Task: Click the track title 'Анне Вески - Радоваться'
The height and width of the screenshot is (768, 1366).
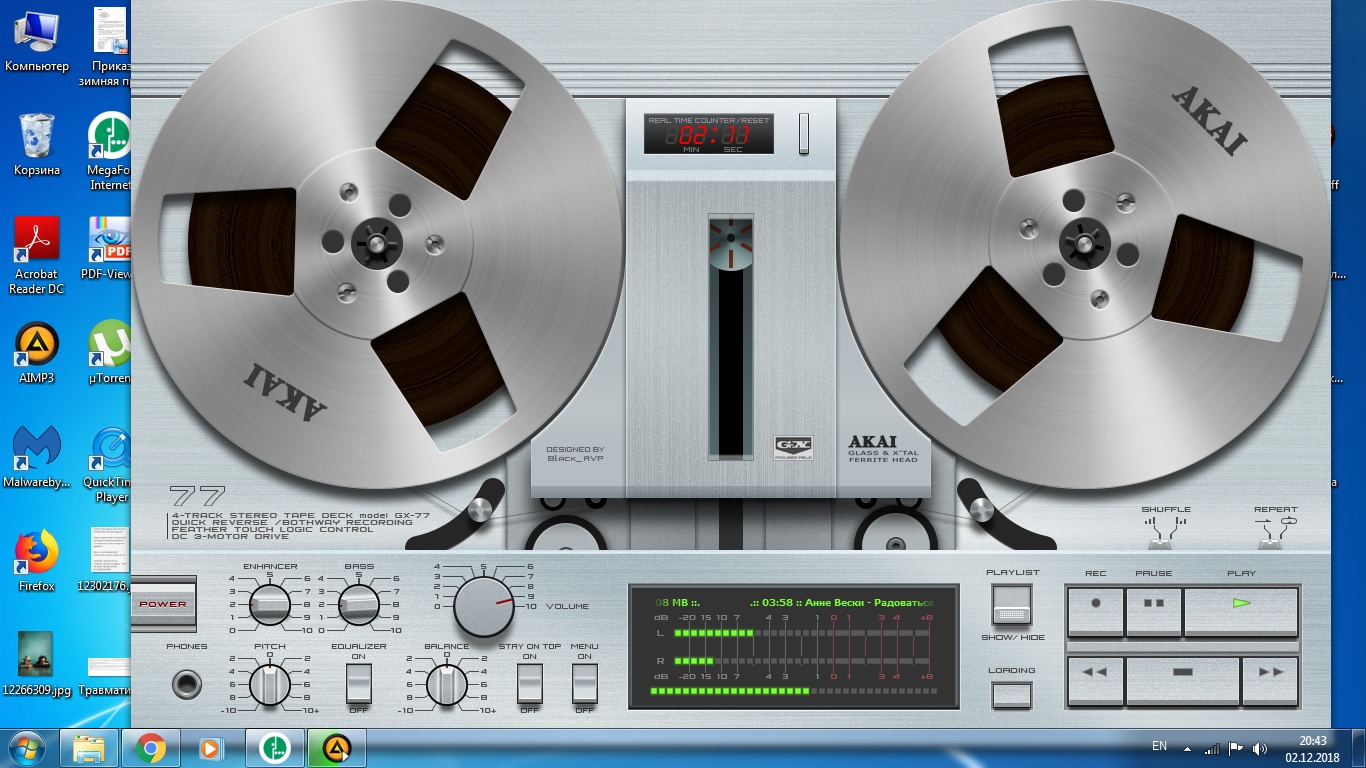Action: coord(868,603)
